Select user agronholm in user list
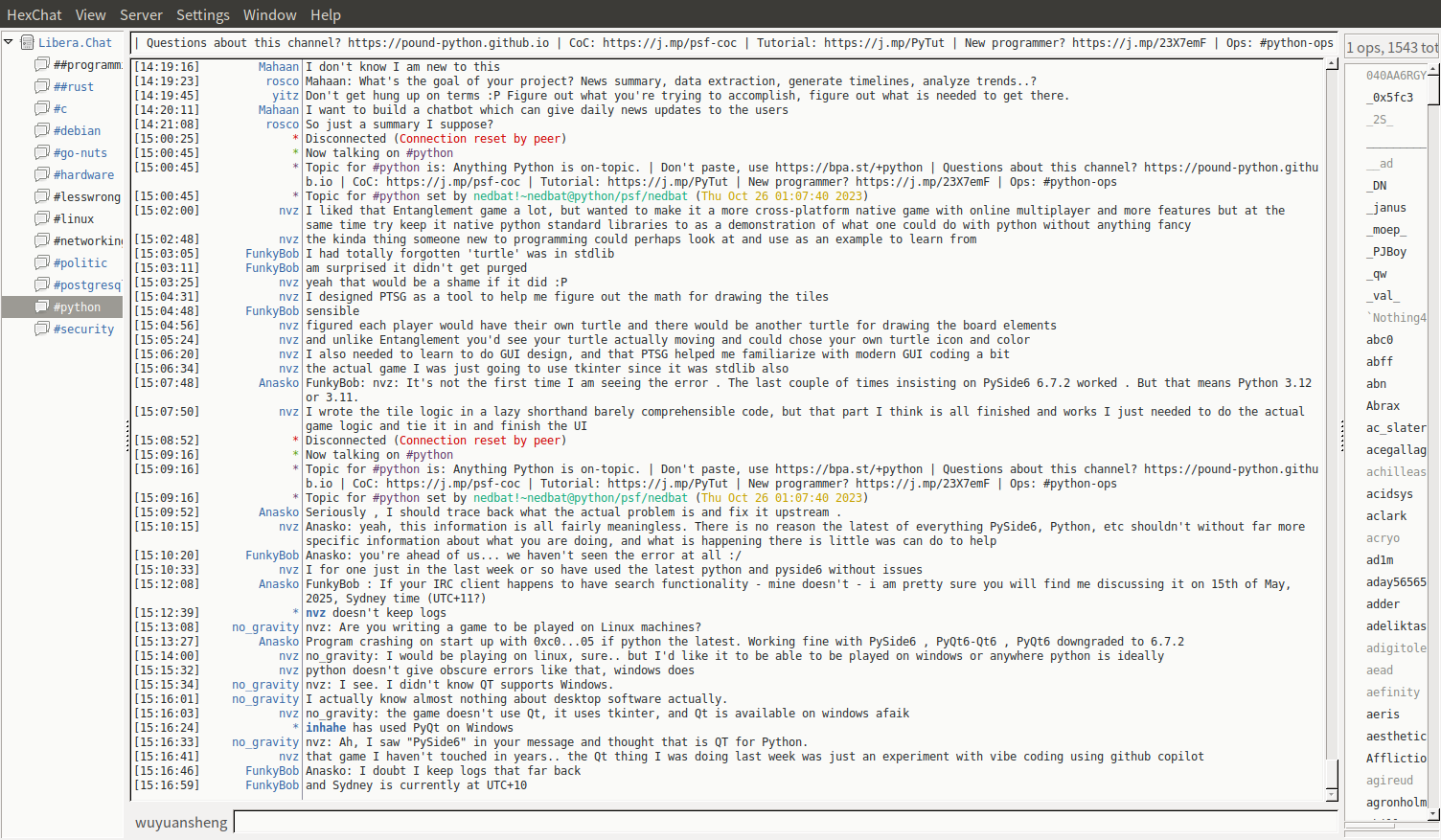Image resolution: width=1441 pixels, height=840 pixels. pyautogui.click(x=1396, y=803)
